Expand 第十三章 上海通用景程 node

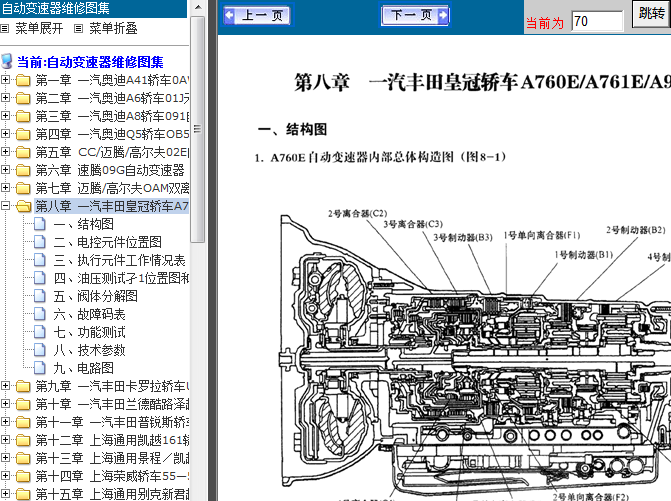(x=5, y=458)
